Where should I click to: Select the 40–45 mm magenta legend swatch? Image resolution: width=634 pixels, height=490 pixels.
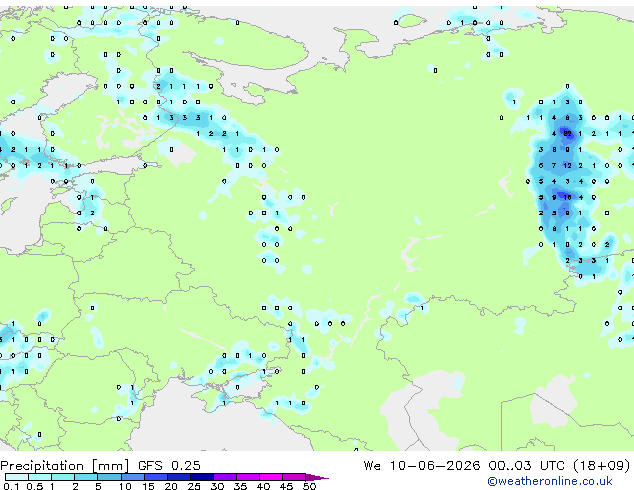point(271,477)
